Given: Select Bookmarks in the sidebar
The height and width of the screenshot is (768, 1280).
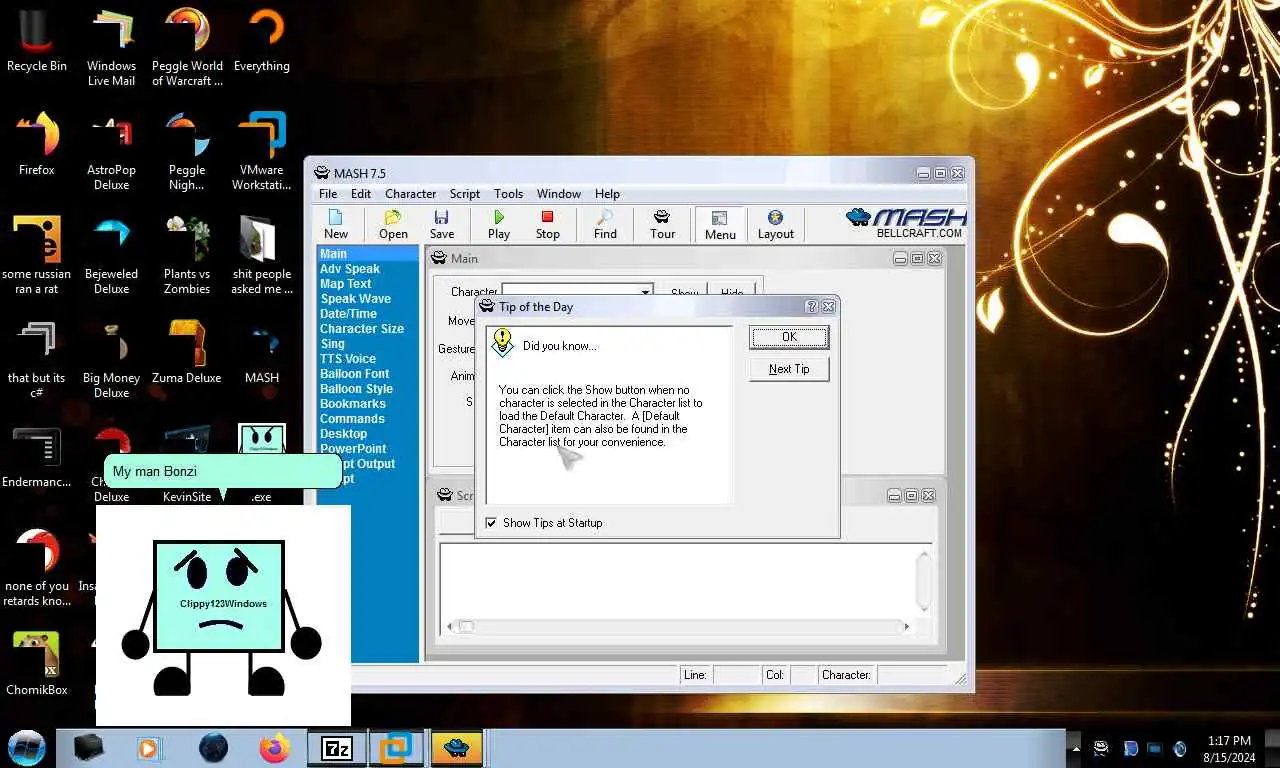Looking at the screenshot, I should (x=353, y=404).
